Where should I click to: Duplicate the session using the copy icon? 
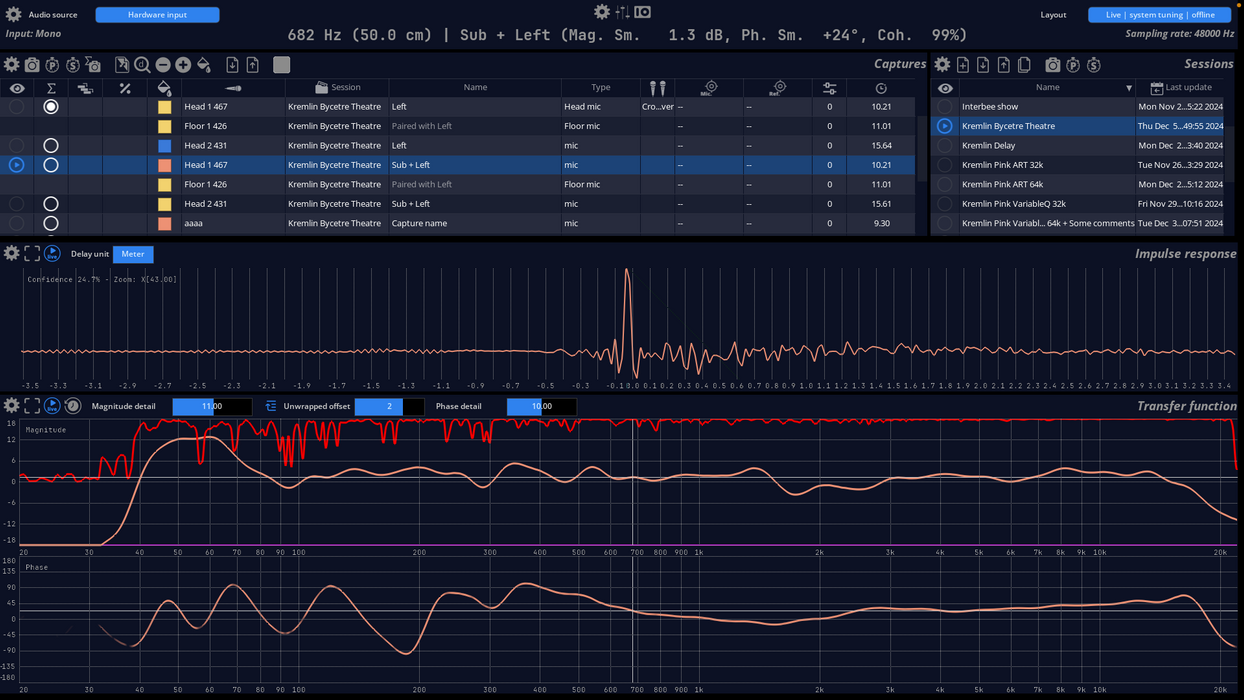point(1024,64)
